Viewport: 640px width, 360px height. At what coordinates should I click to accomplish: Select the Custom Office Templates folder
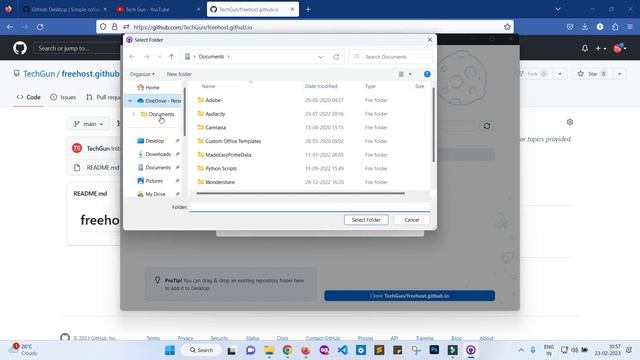[233, 141]
